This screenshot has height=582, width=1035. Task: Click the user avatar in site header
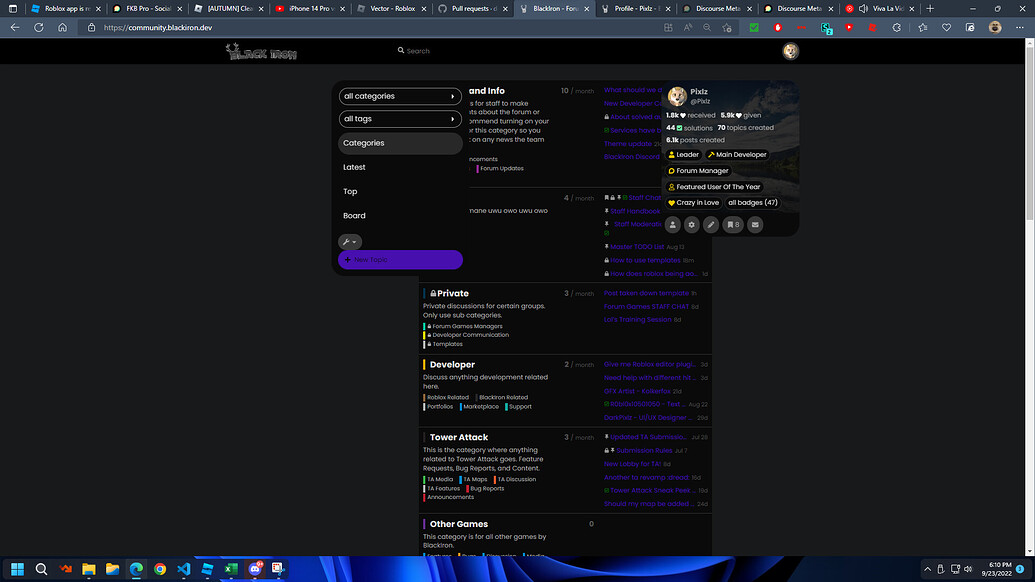790,51
